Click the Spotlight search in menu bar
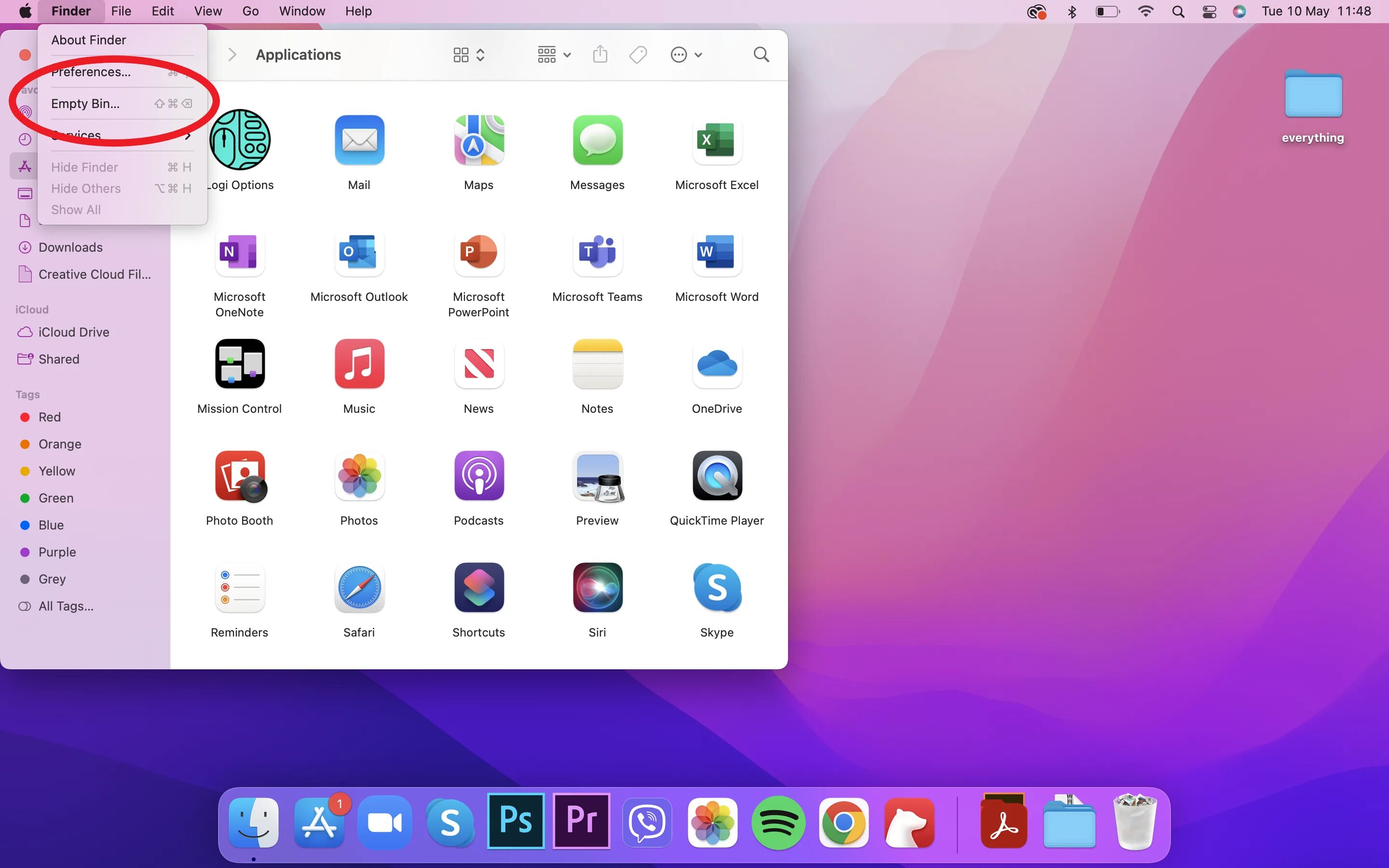Viewport: 1389px width, 868px height. [x=1178, y=12]
